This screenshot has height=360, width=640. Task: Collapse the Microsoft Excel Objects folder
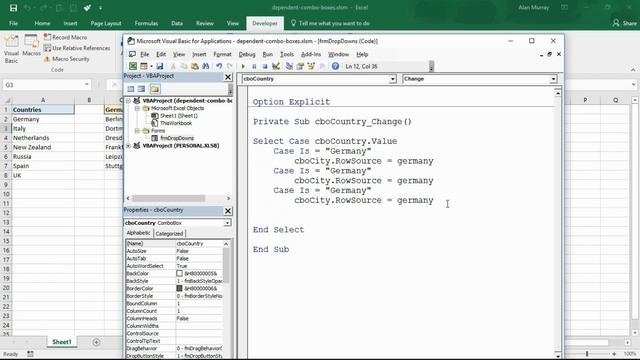click(138, 108)
